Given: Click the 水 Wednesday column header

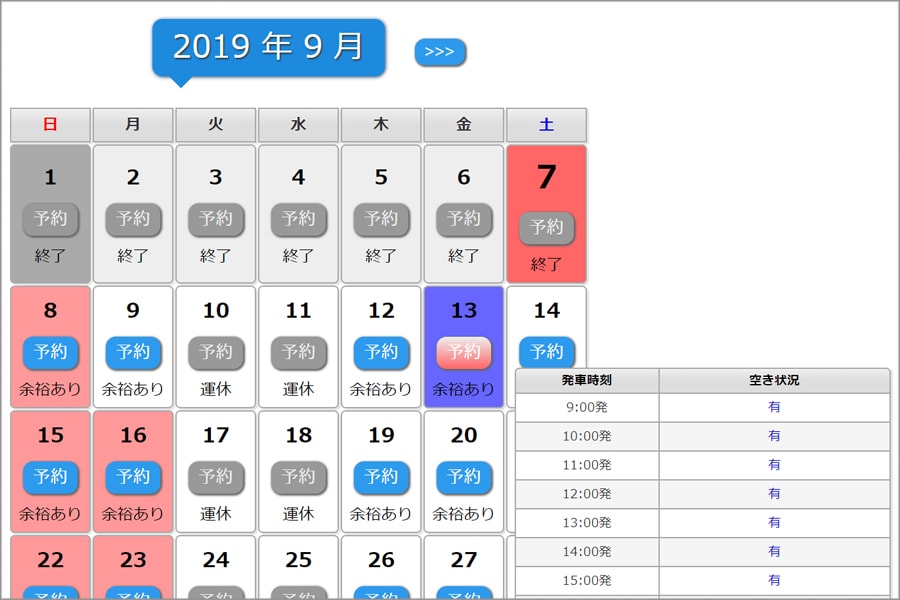Looking at the screenshot, I should point(298,125).
